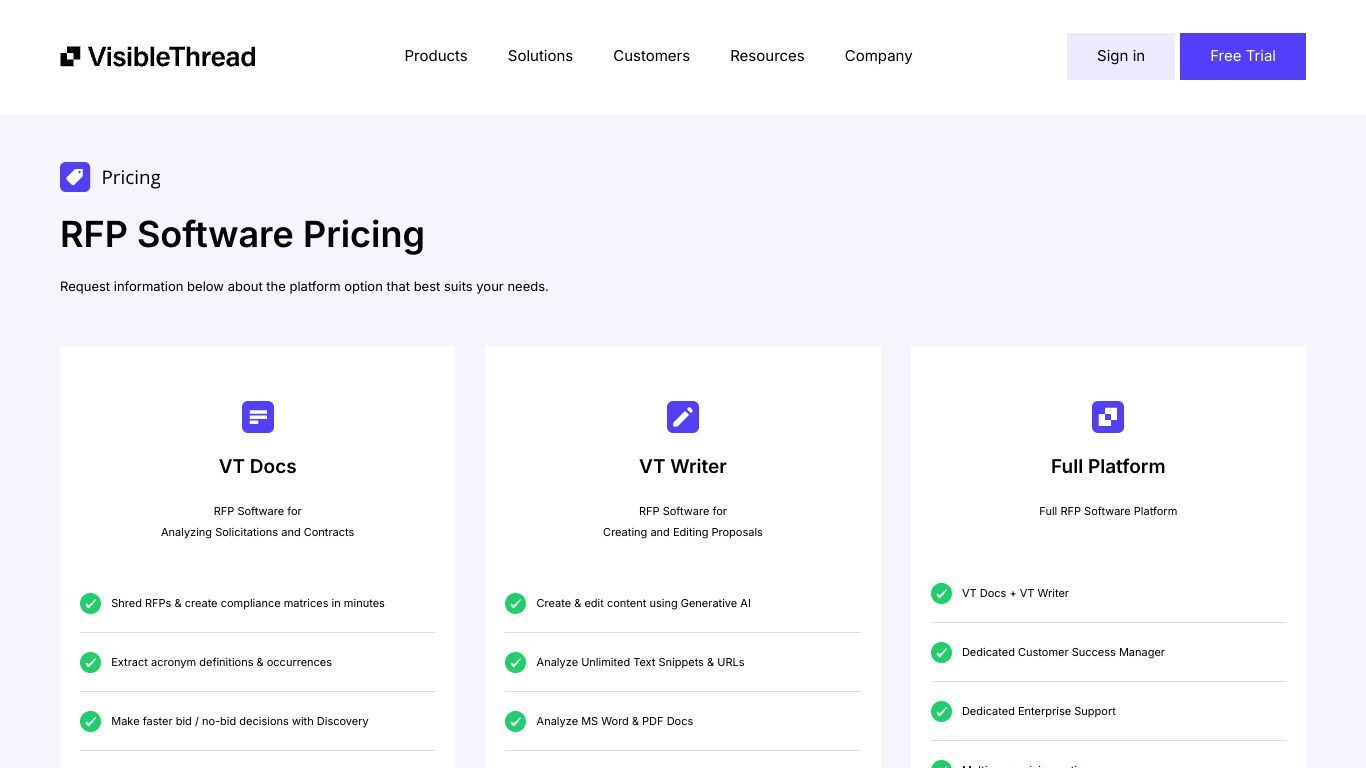Screen dimensions: 1366x768
Task: Click checkmark beside Shred RFPs feature
Action: click(x=90, y=603)
